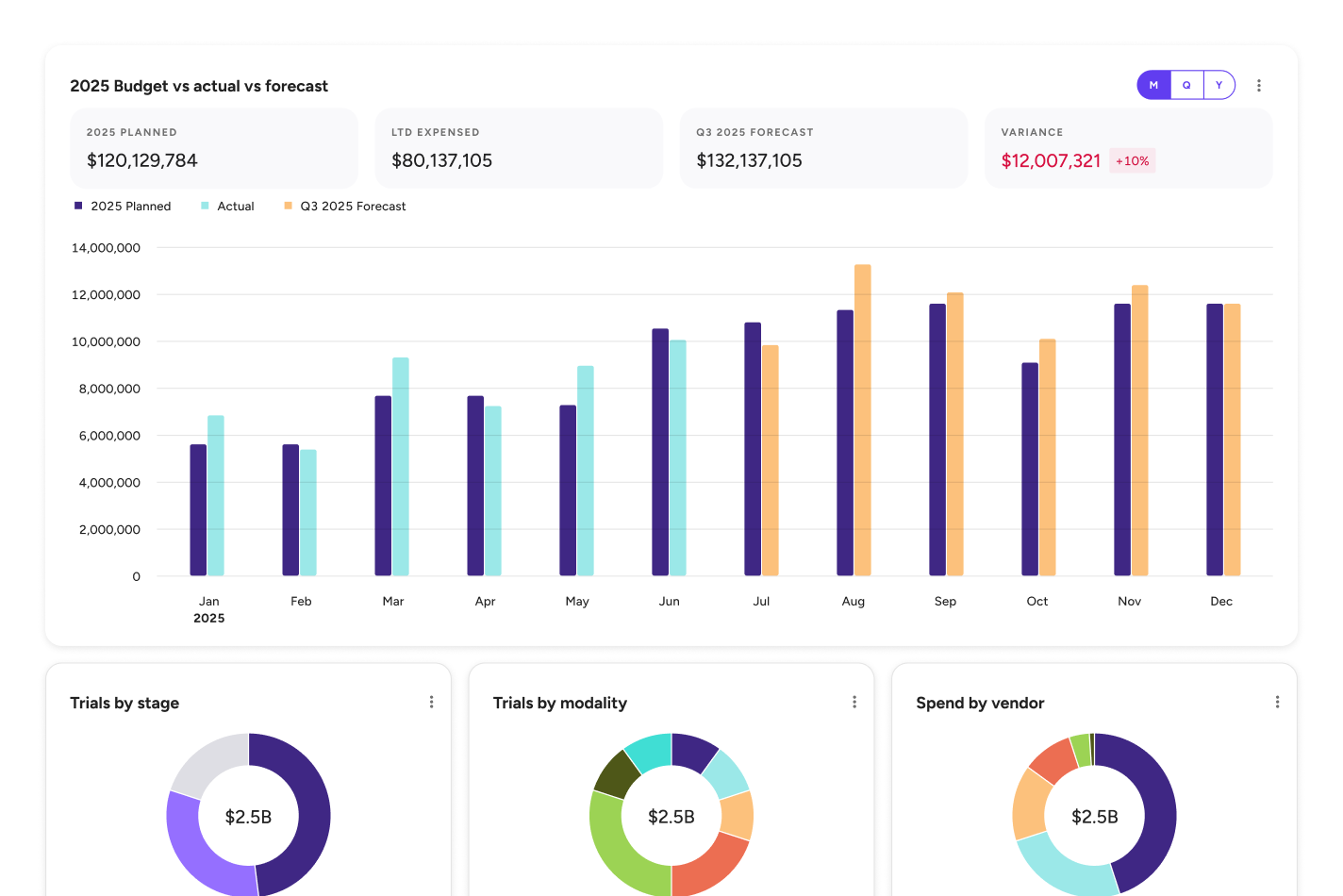
Task: Switch chart to yearly view (Y)
Action: click(1219, 85)
